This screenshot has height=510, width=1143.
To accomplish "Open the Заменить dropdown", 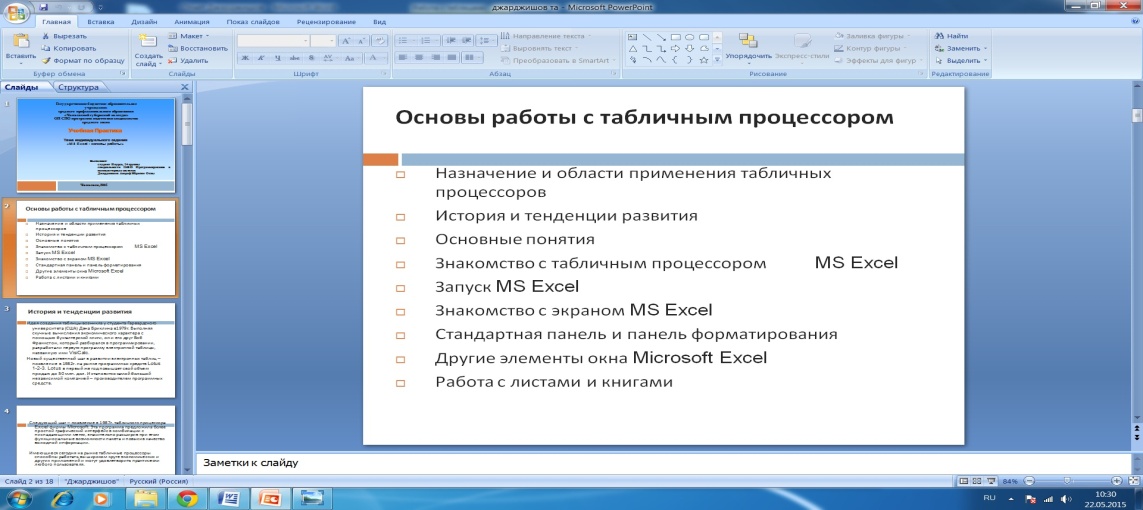I will 961,48.
